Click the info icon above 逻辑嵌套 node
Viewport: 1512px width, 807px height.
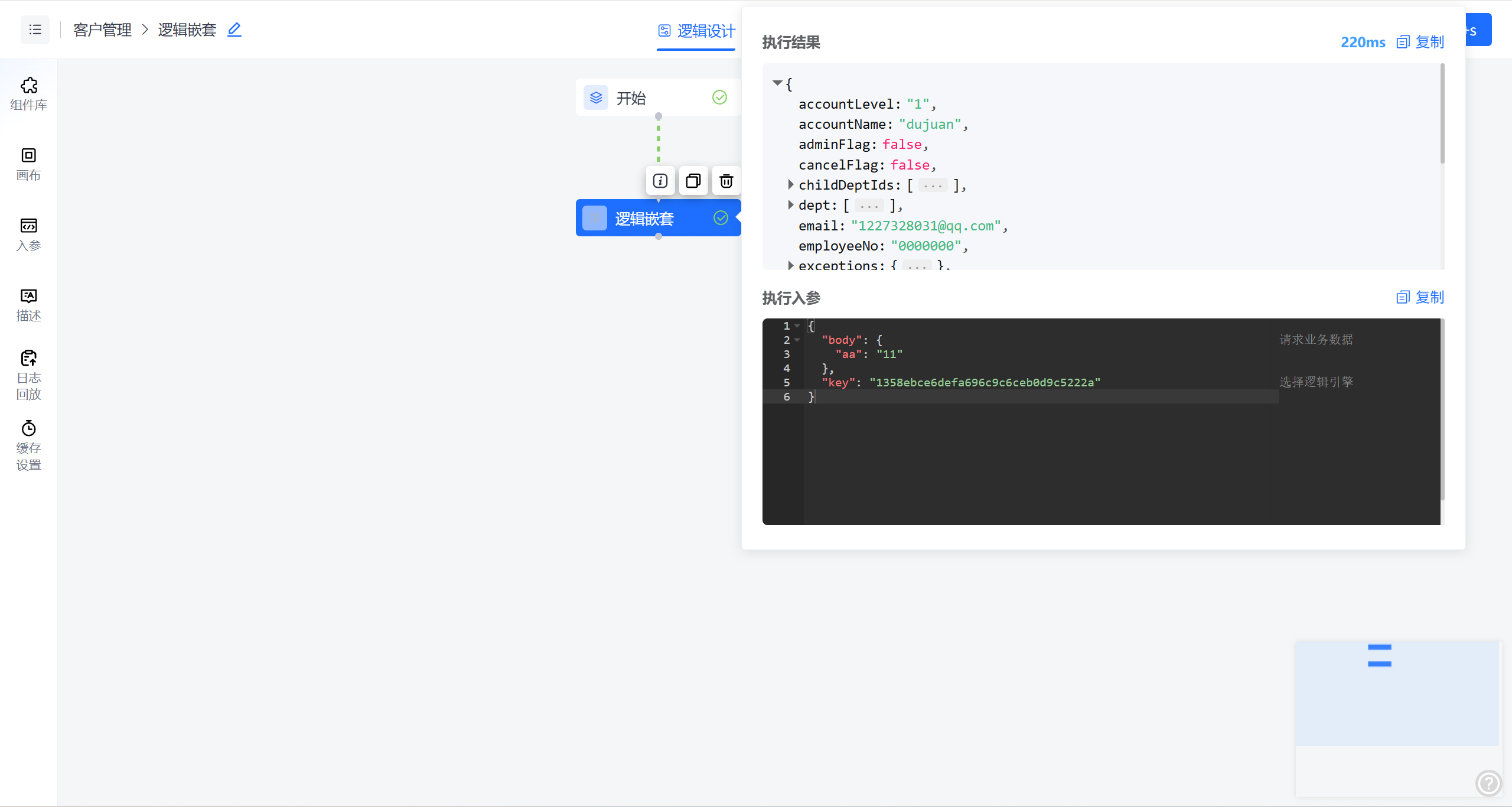660,181
